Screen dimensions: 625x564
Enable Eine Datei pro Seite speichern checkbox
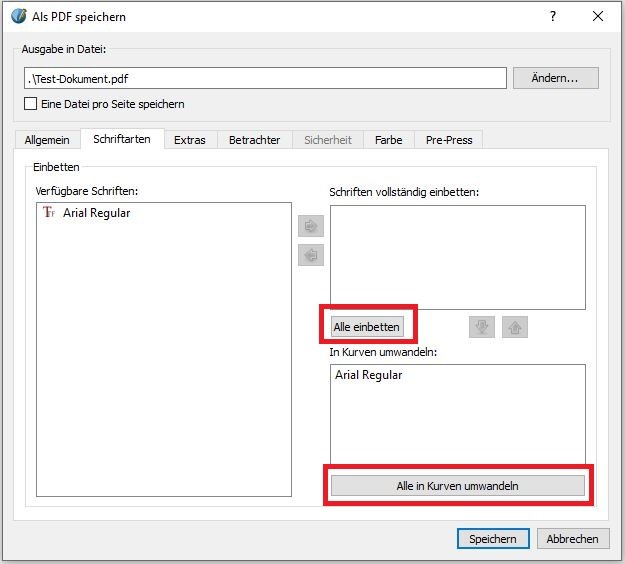click(x=30, y=104)
